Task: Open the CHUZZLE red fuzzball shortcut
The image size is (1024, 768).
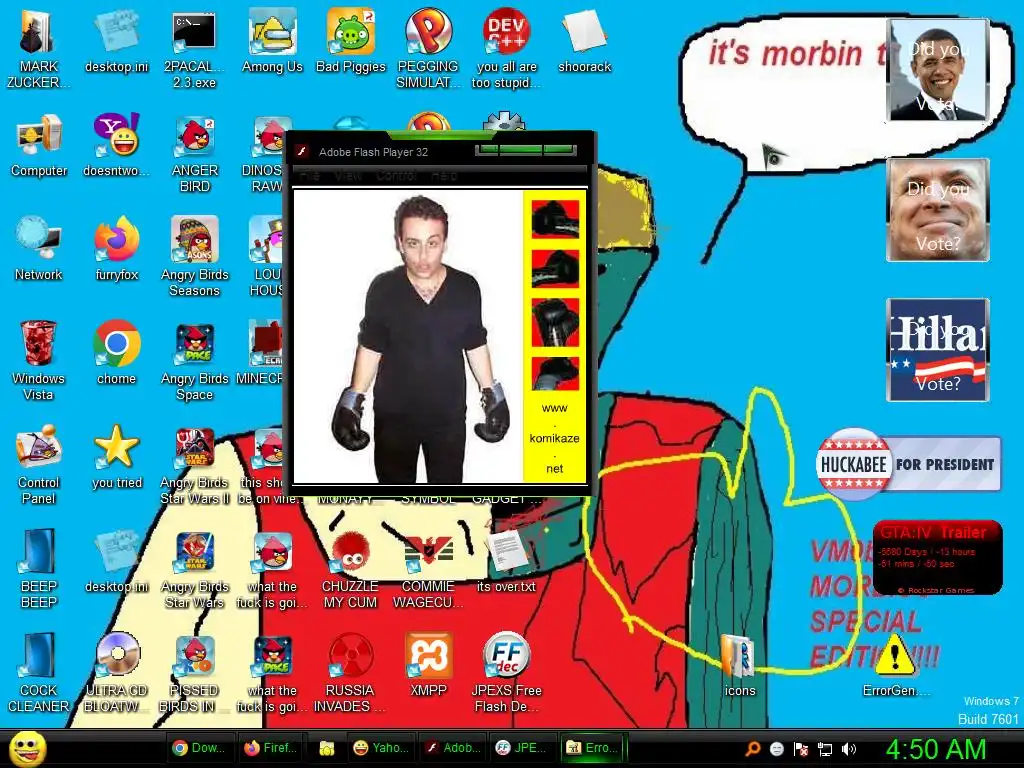Action: [x=350, y=568]
